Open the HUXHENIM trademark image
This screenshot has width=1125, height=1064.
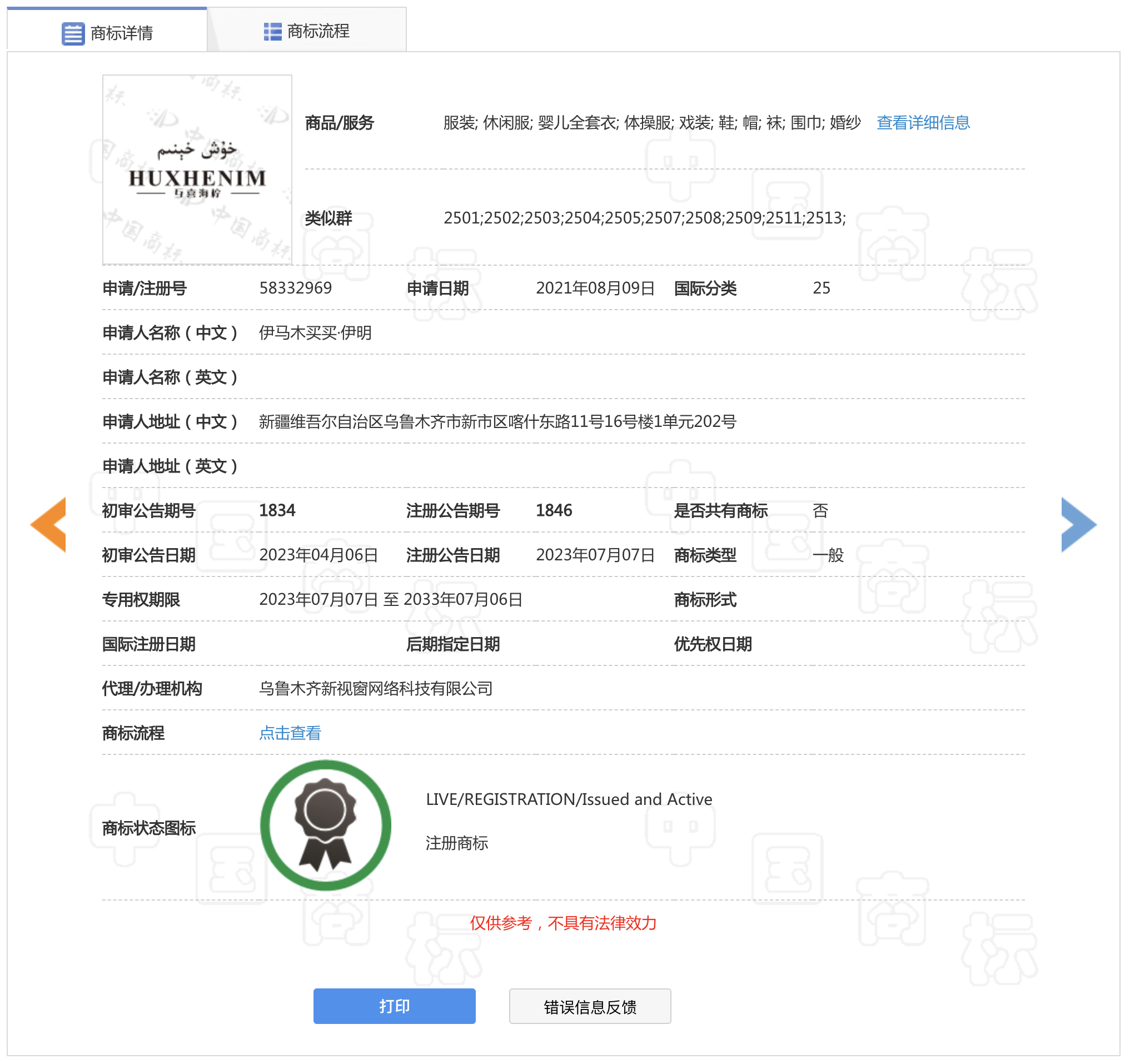(x=197, y=170)
